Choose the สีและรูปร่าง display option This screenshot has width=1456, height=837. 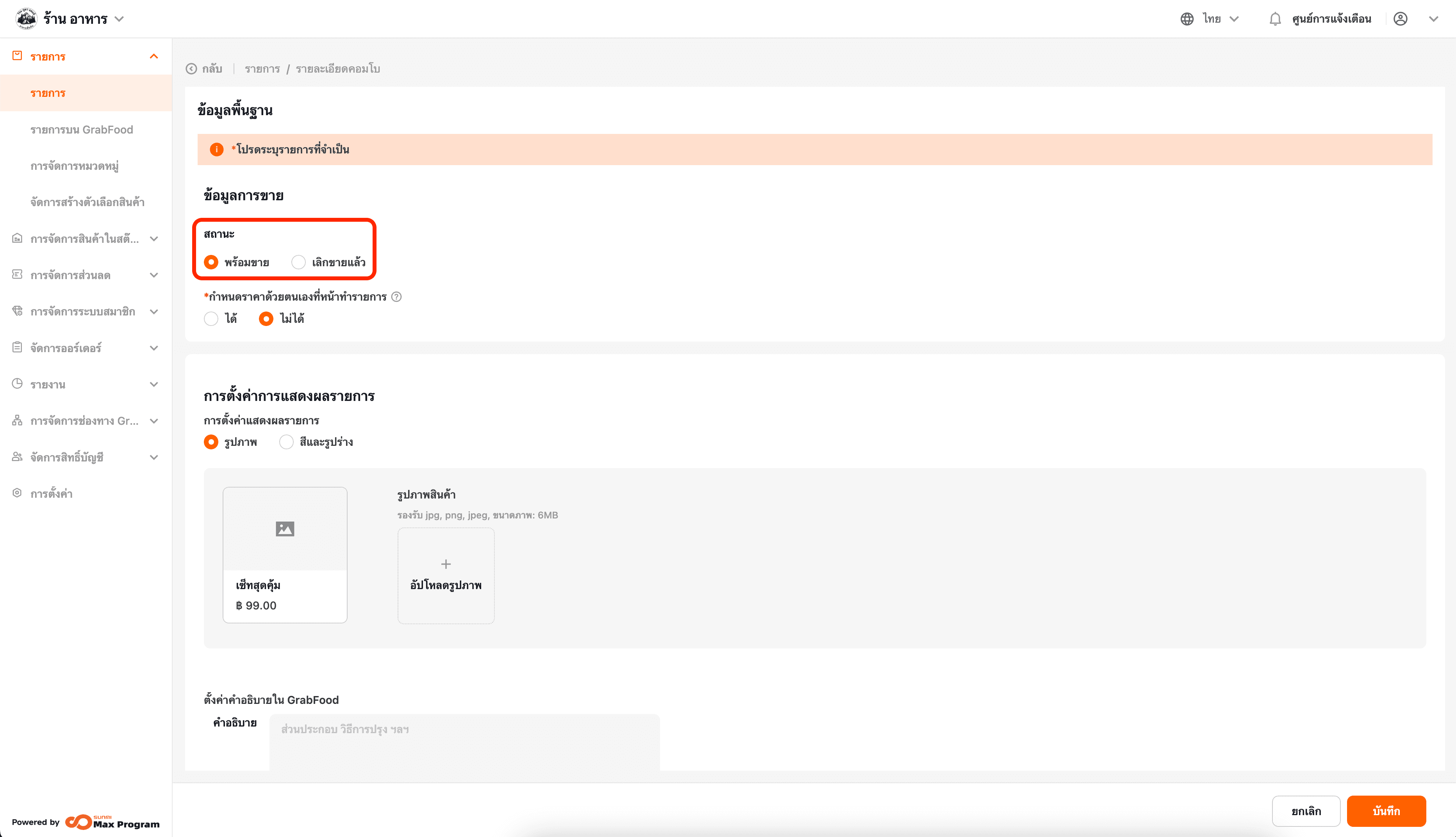tap(286, 442)
